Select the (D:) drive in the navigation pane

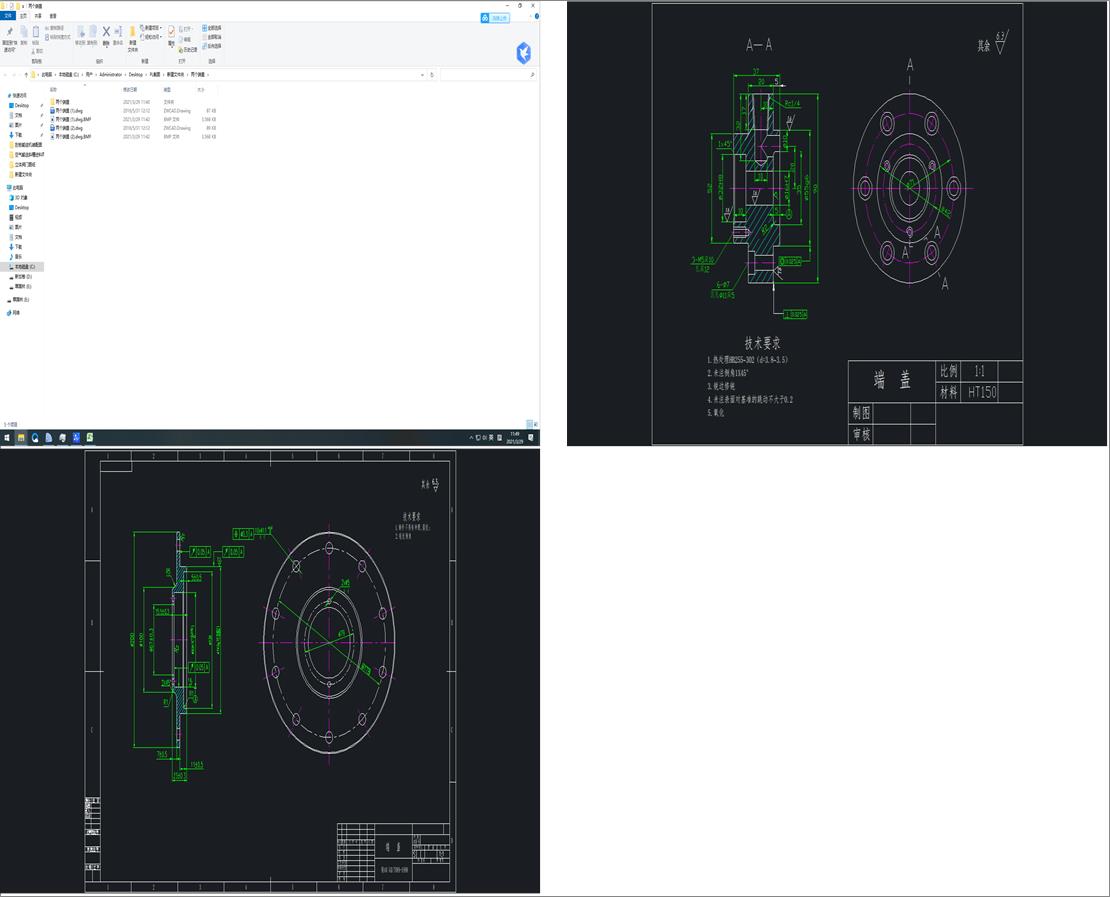[x=22, y=277]
